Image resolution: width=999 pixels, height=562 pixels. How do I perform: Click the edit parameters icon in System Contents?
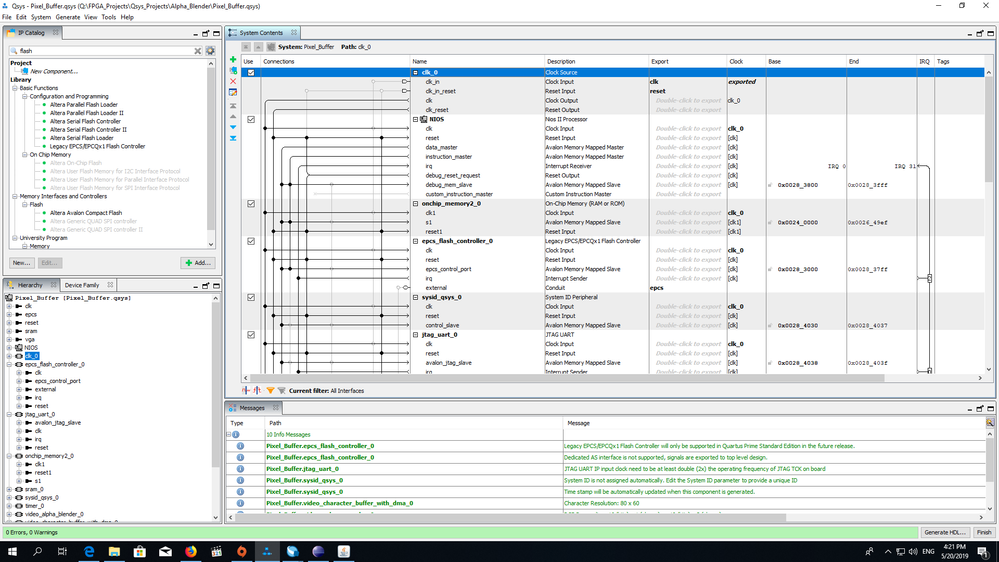click(x=233, y=93)
